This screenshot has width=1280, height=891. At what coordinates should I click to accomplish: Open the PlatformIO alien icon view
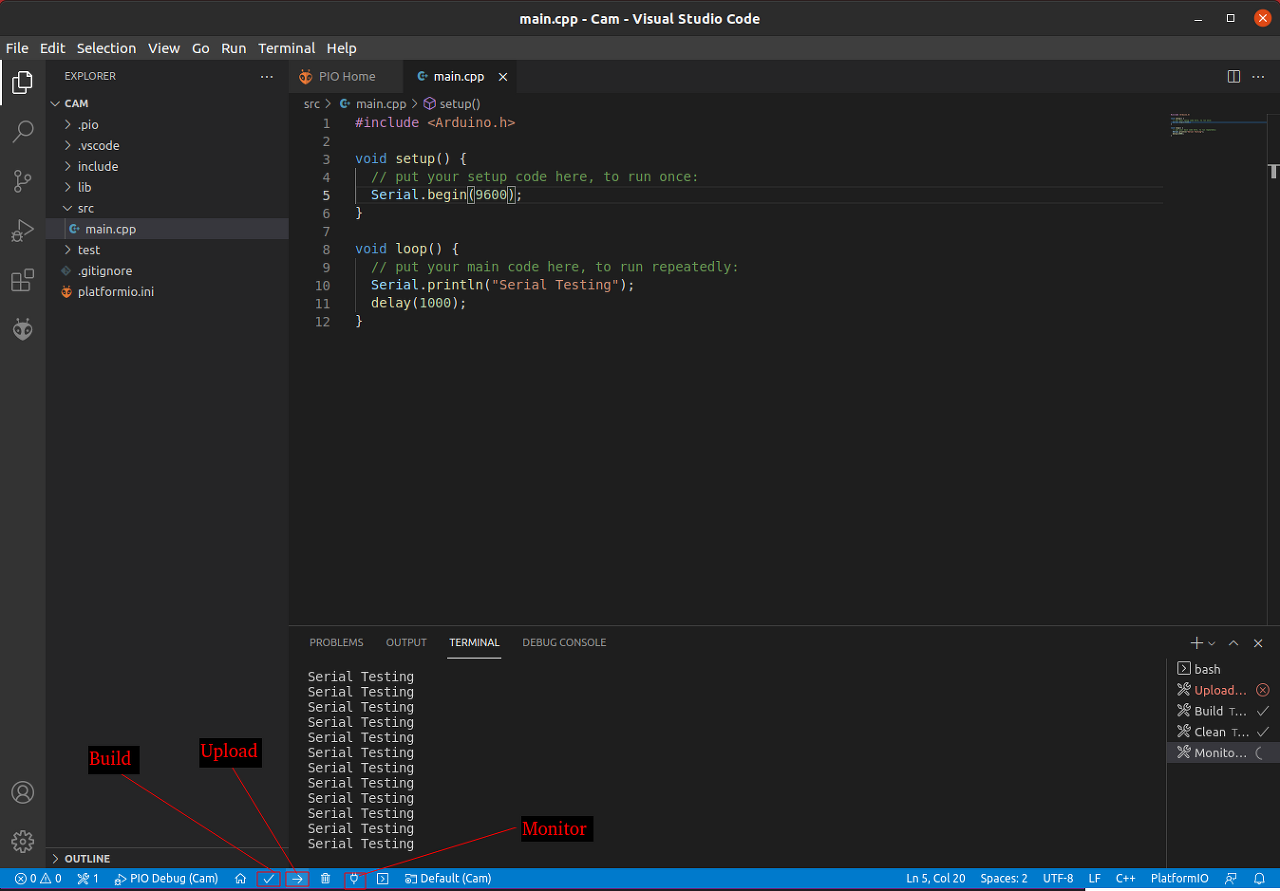[22, 329]
